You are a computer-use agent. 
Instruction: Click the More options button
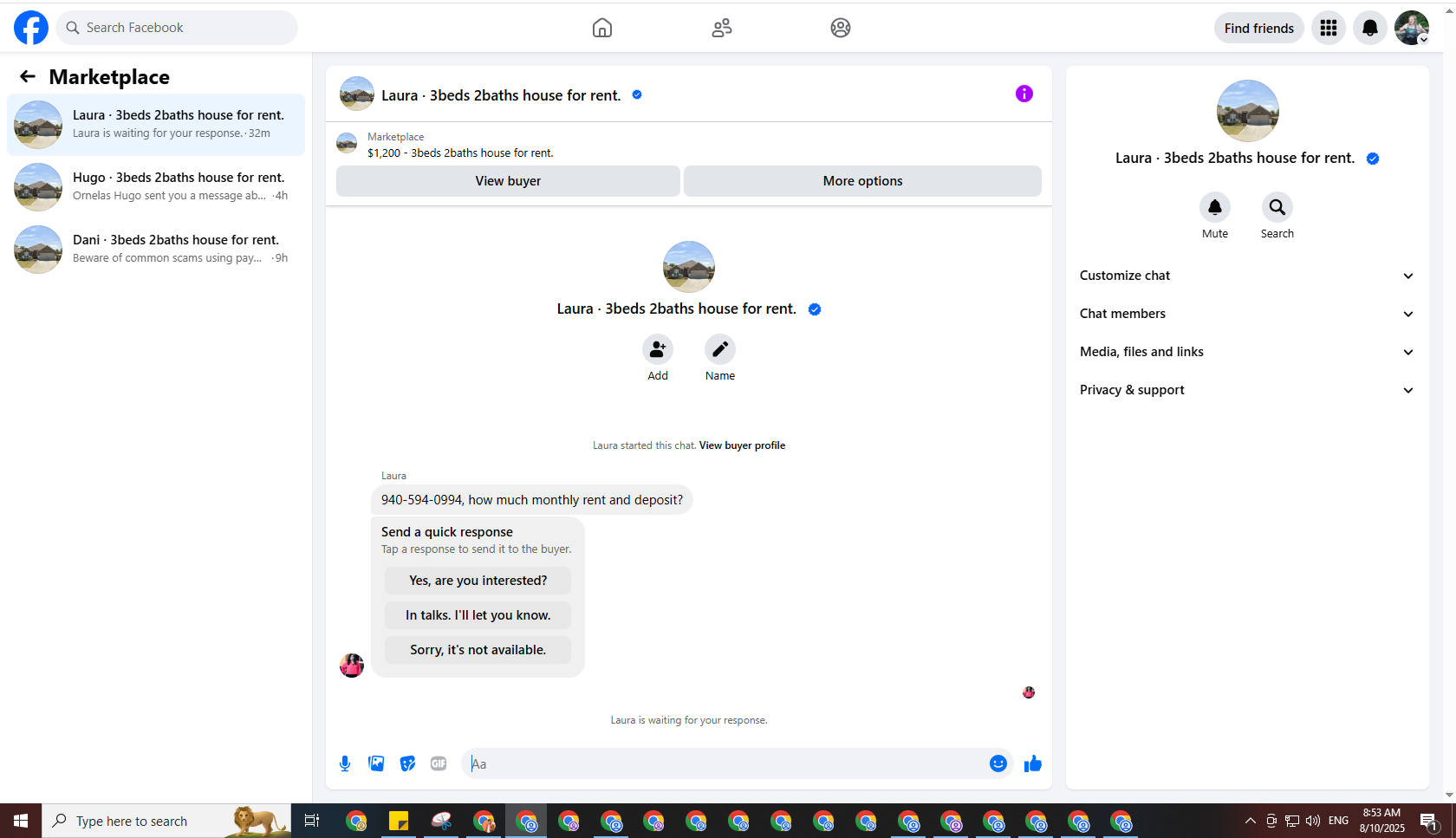[862, 181]
